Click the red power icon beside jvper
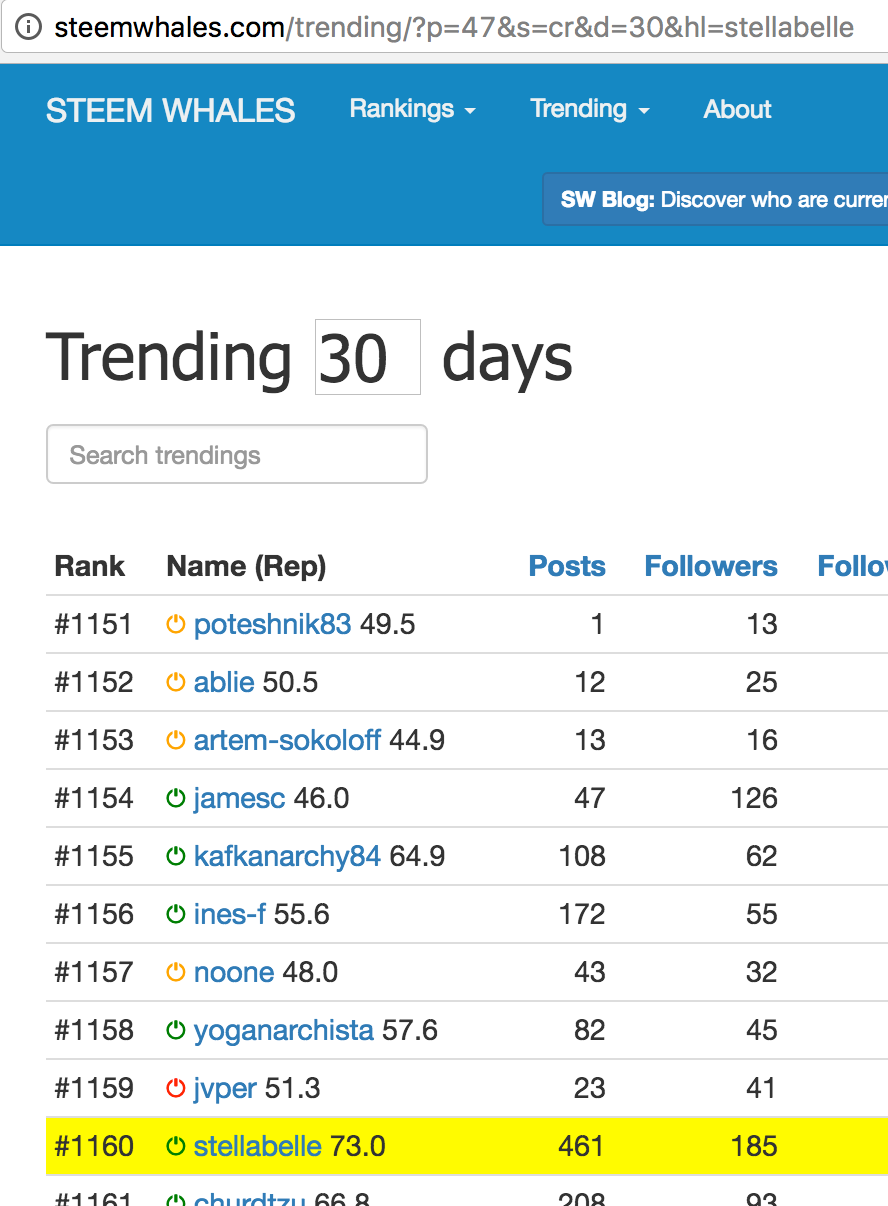The height and width of the screenshot is (1206, 888). click(176, 1089)
